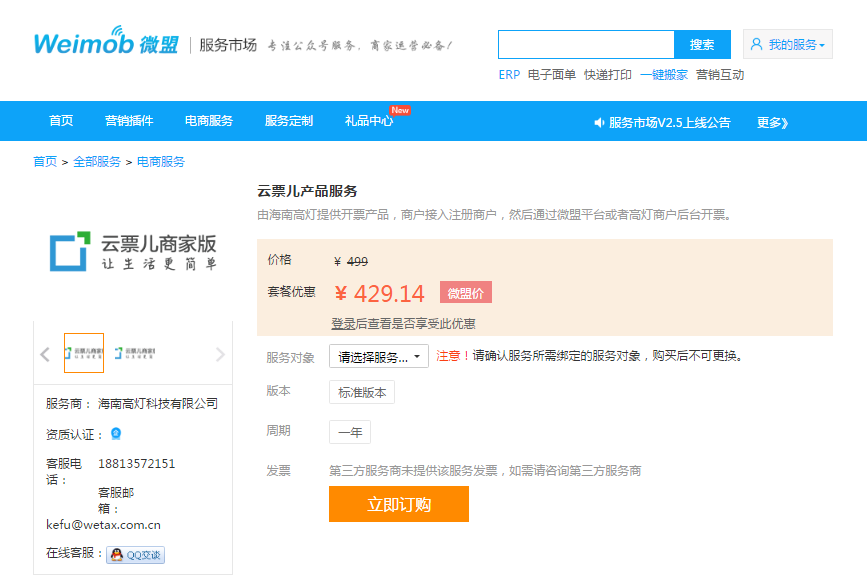This screenshot has height=588, width=867.
Task: Click the 搜索 search button
Action: (702, 44)
